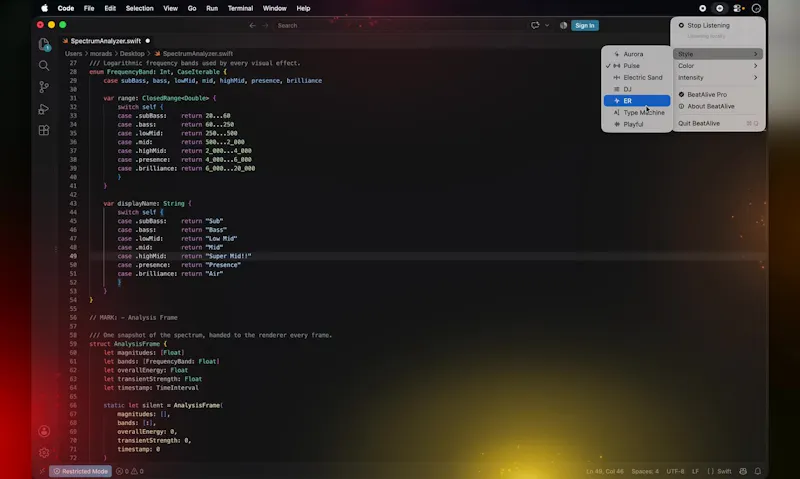Open the Selection menu

[x=139, y=8]
